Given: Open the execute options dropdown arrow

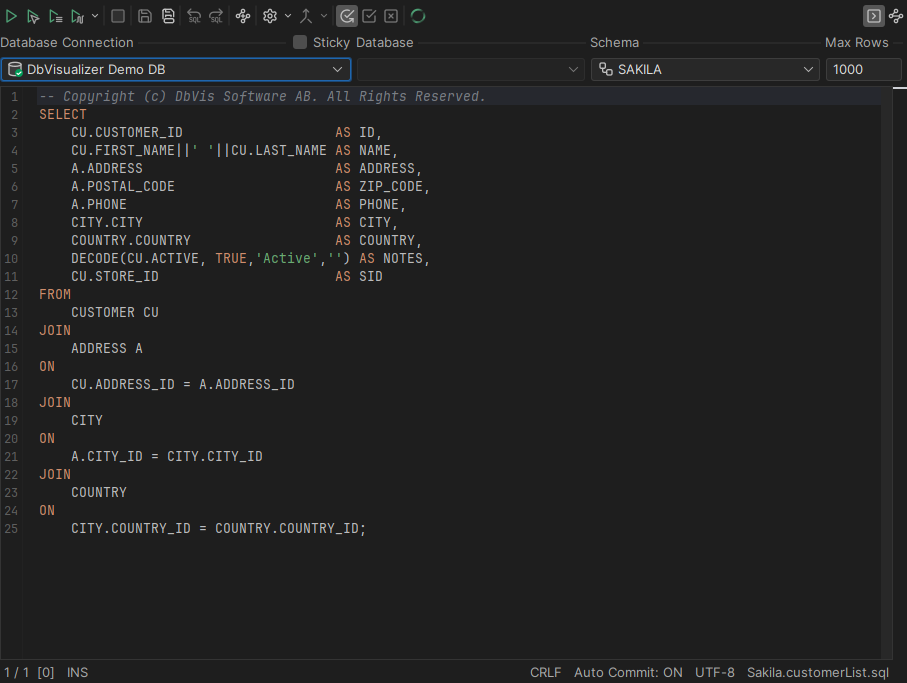Looking at the screenshot, I should [x=95, y=16].
